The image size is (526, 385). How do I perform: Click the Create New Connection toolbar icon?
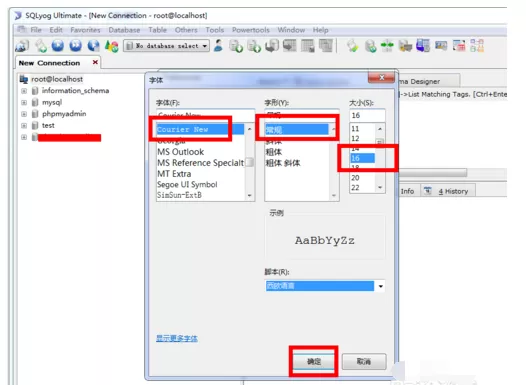22,46
